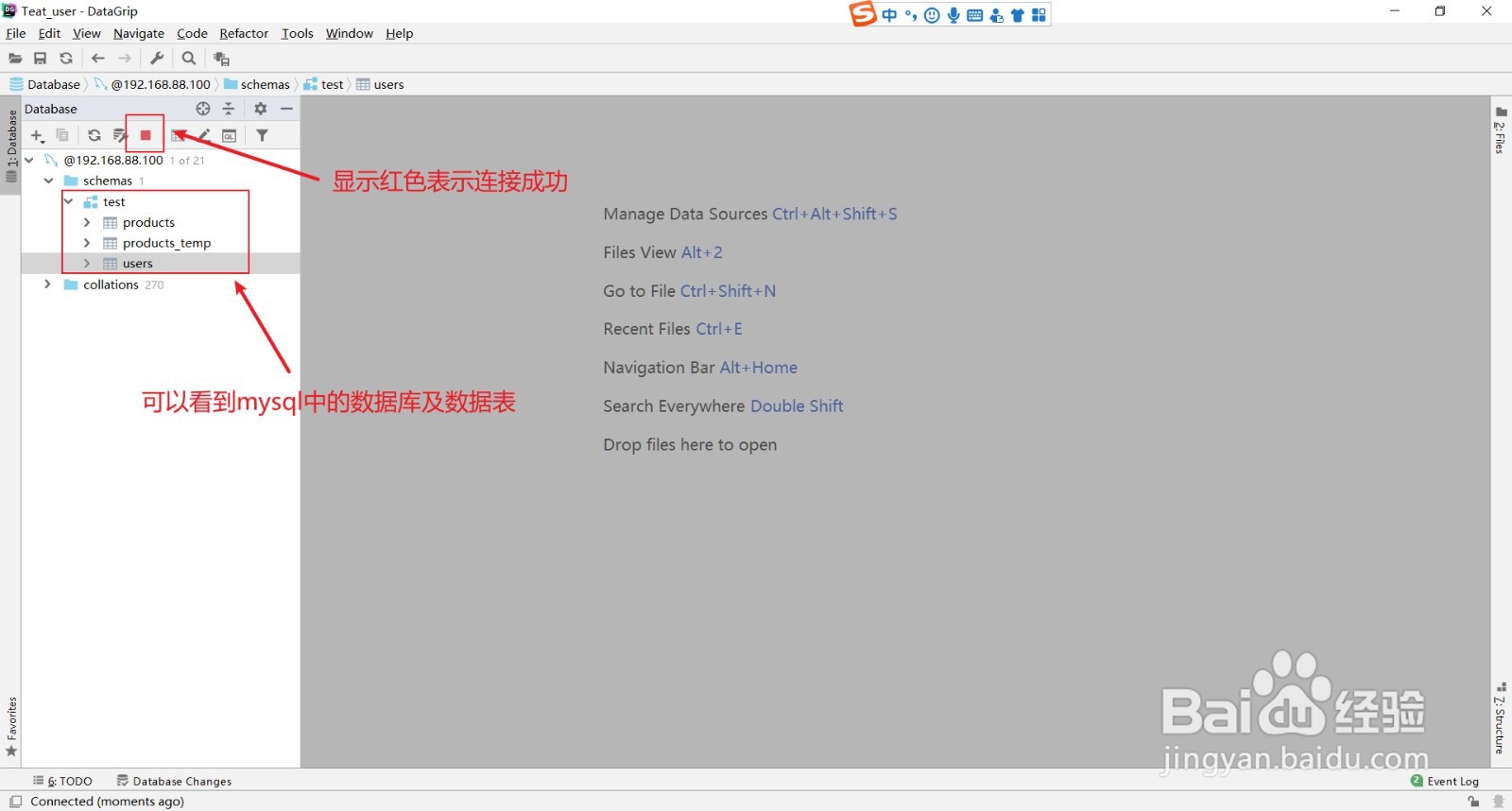This screenshot has height=811, width=1512.
Task: Open the File menu
Action: 16,33
